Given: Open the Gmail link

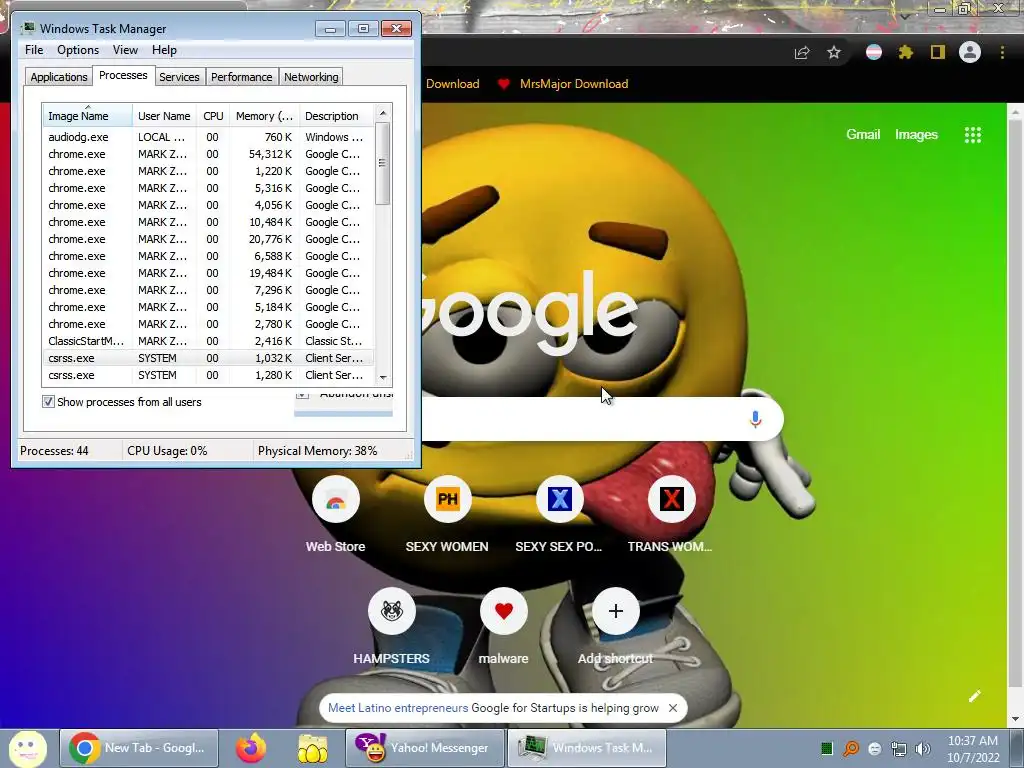Looking at the screenshot, I should click(863, 135).
